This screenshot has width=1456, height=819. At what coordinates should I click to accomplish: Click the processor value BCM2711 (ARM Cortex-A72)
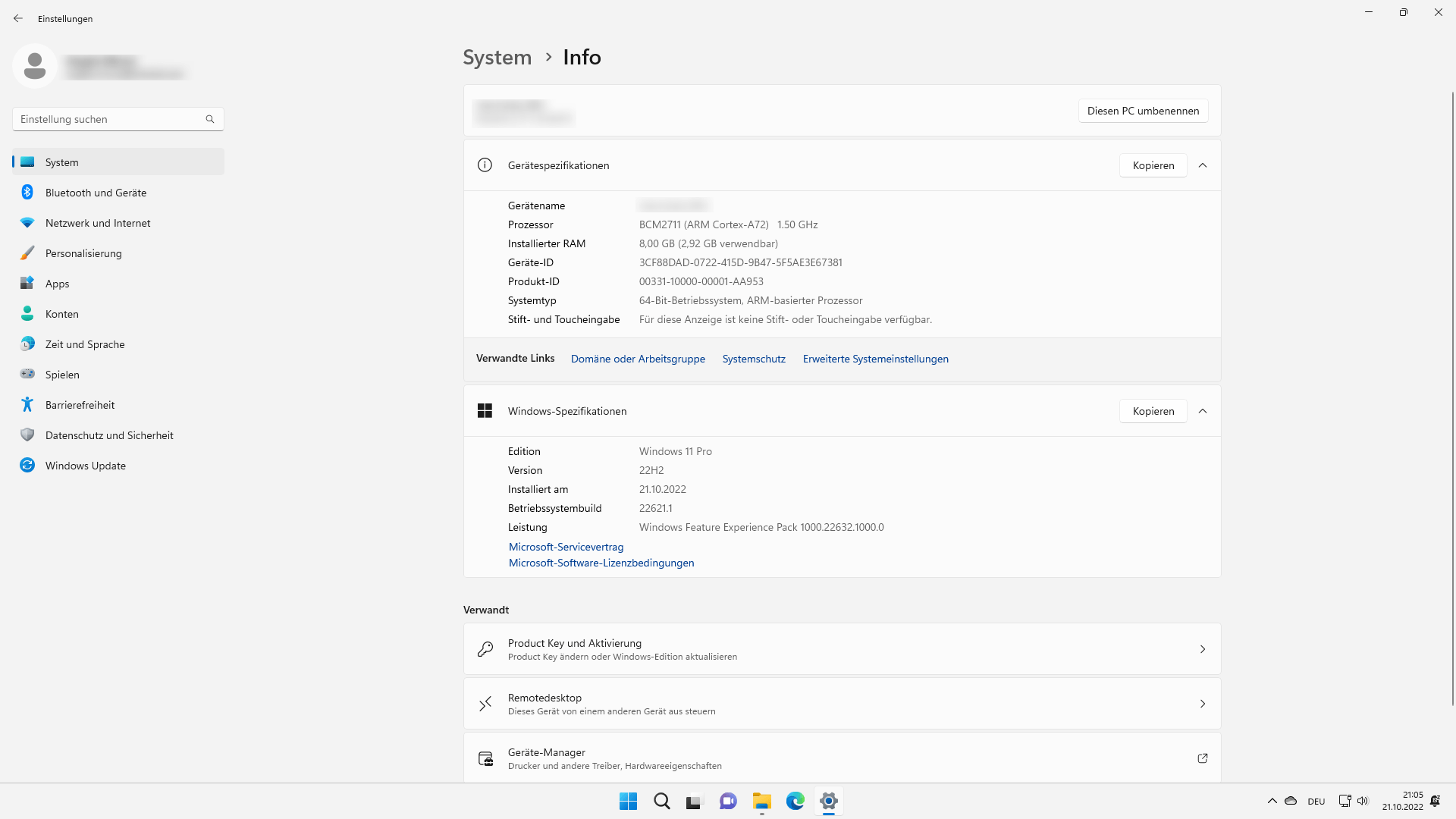[704, 224]
